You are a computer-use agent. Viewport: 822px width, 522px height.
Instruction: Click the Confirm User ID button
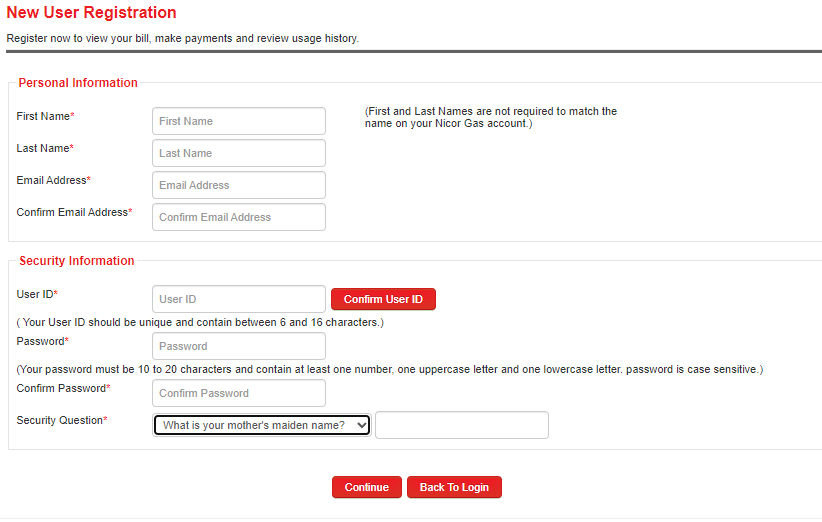click(x=383, y=299)
